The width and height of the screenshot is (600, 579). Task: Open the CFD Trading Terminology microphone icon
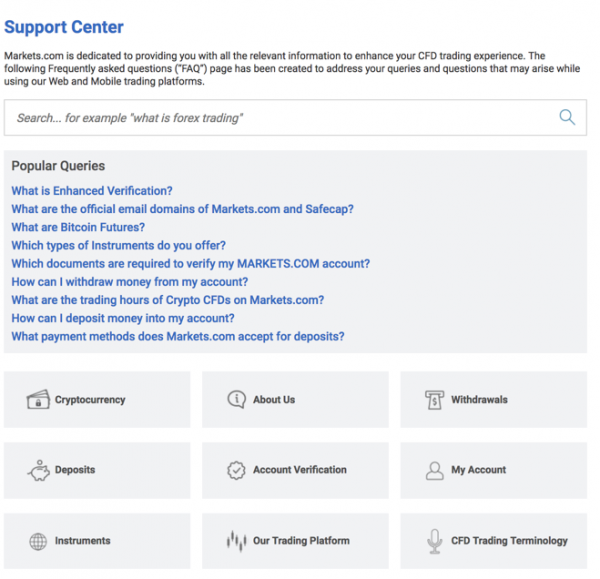click(x=434, y=541)
